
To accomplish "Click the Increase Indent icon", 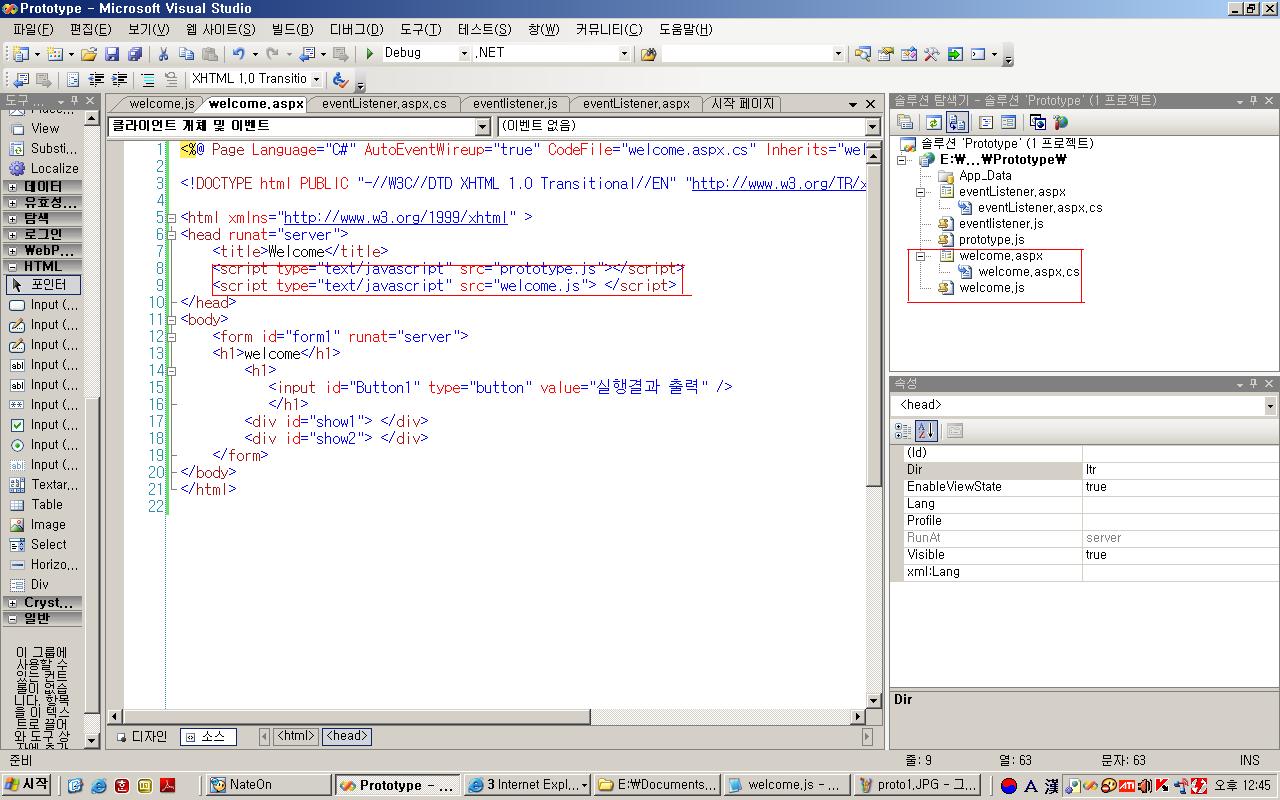I will coord(119,79).
